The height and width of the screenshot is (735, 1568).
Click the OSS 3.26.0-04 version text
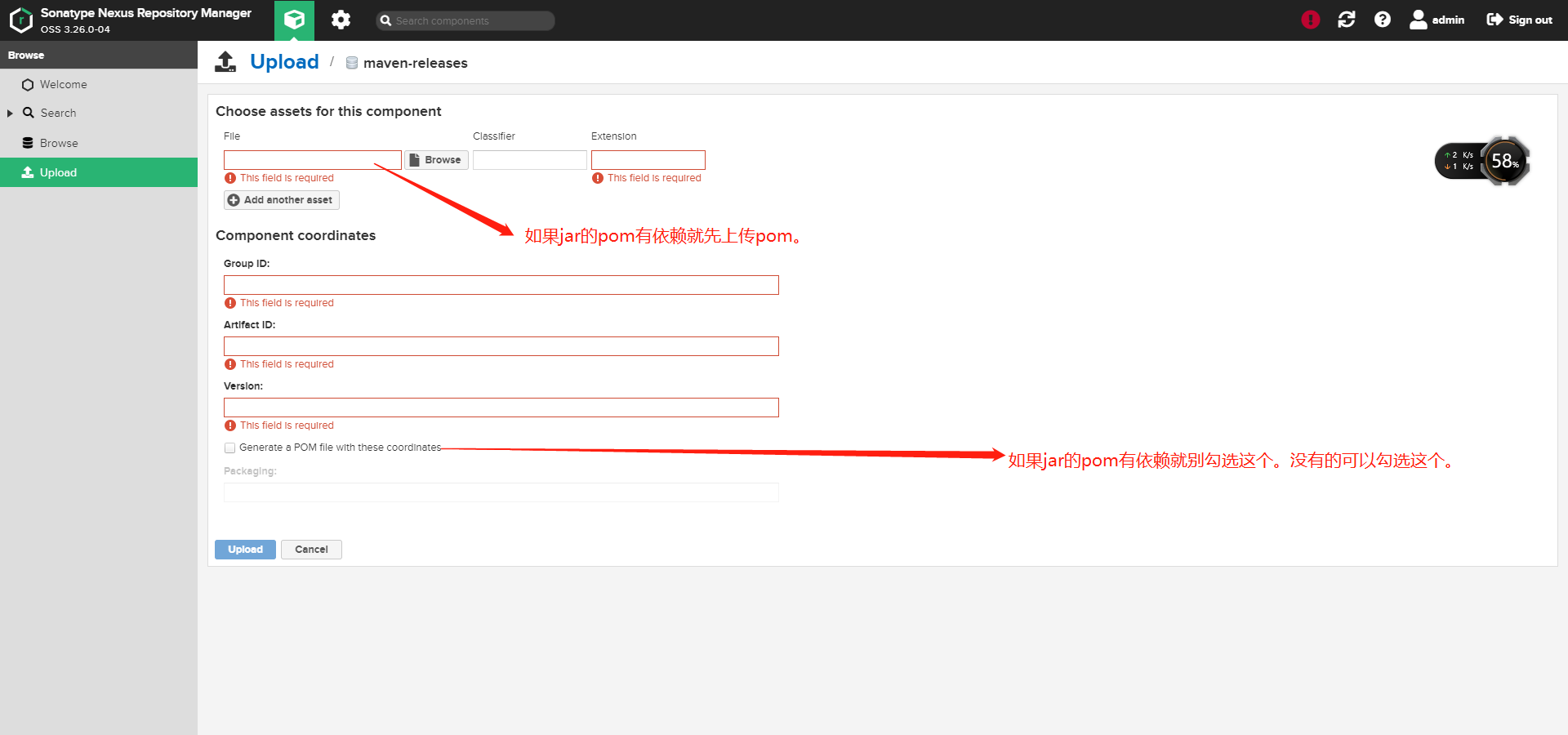(x=75, y=29)
